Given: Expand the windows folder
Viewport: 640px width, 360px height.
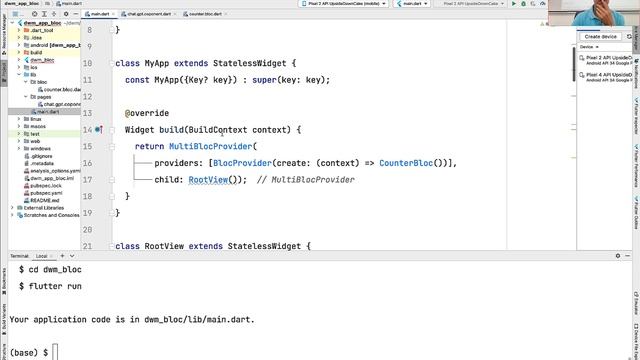Looking at the screenshot, I should [x=19, y=149].
